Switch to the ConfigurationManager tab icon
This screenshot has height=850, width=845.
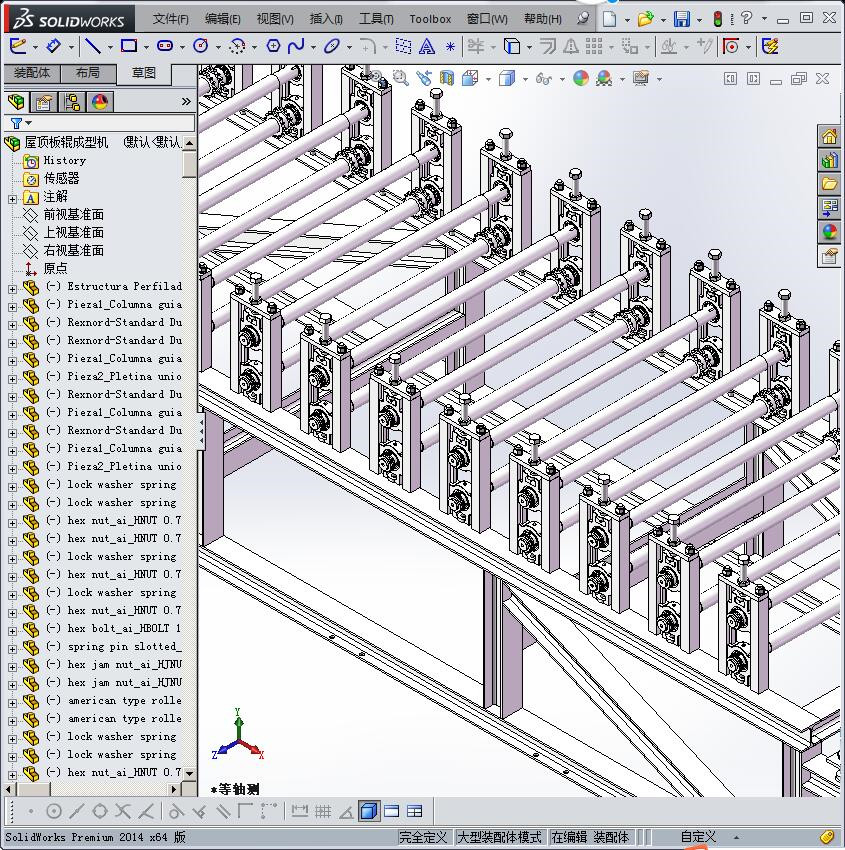[72, 102]
